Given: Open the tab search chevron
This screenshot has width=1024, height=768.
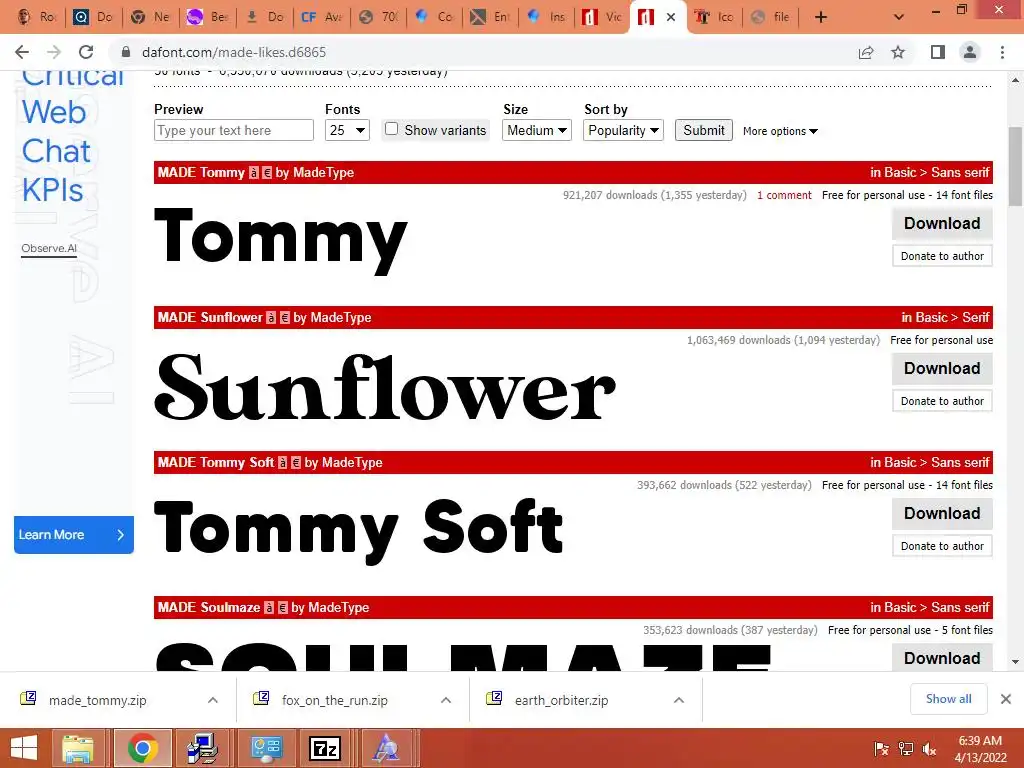Looking at the screenshot, I should [899, 17].
